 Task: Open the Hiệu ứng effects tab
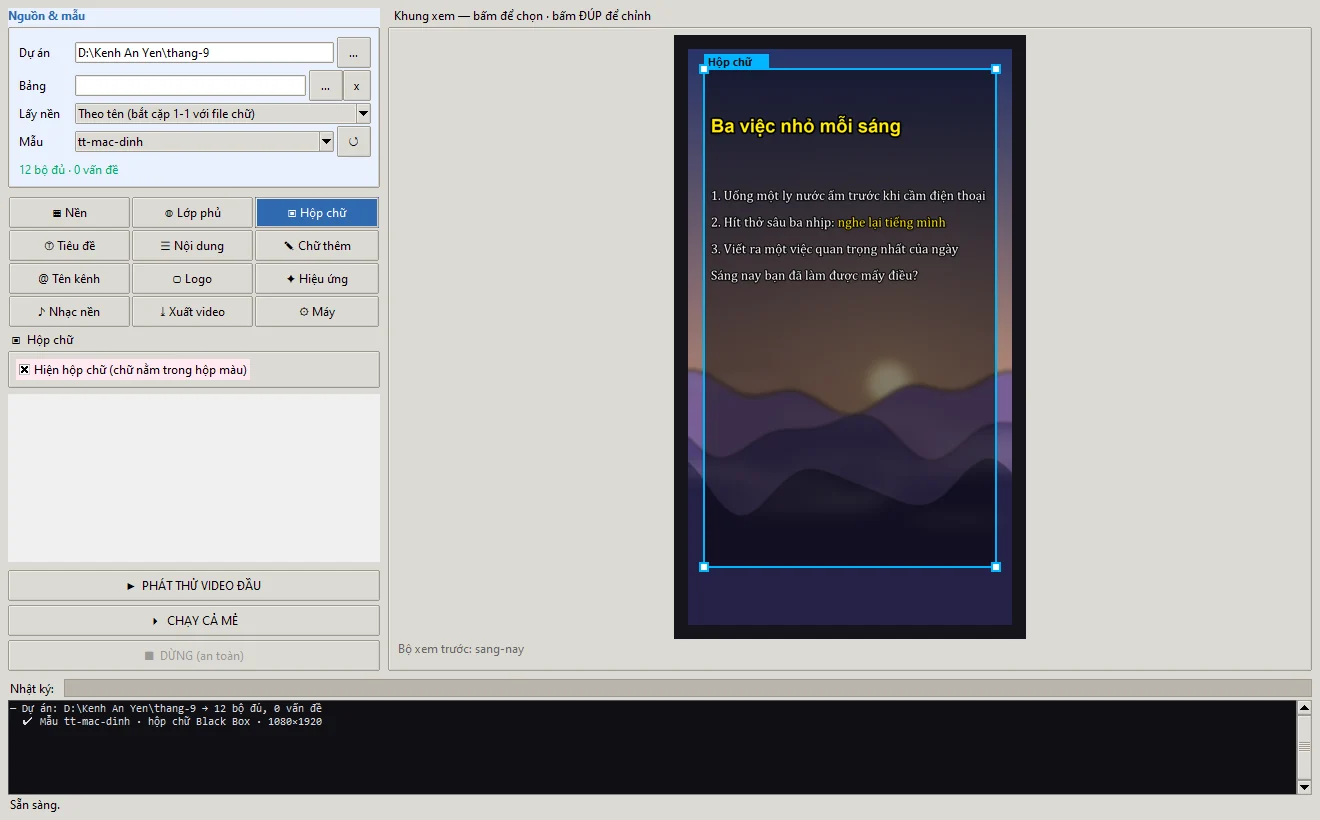click(x=317, y=279)
